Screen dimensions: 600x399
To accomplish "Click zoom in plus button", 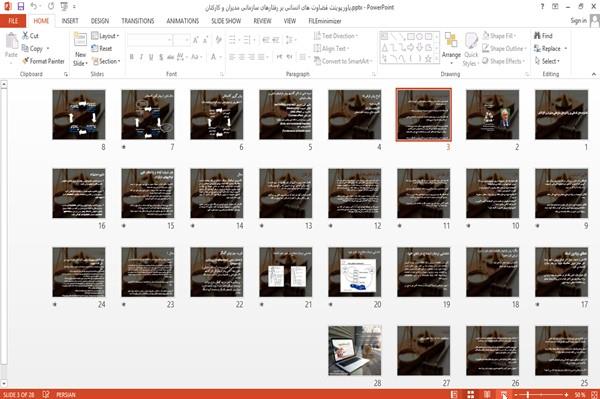I will 566,394.
